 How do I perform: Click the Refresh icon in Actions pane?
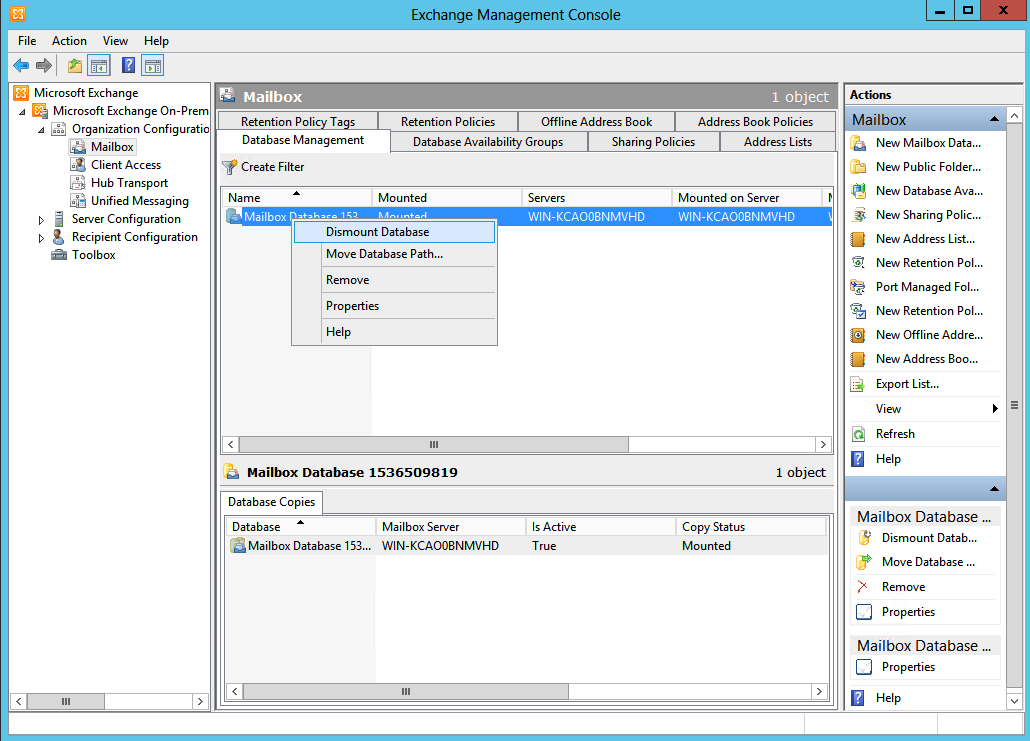point(857,434)
